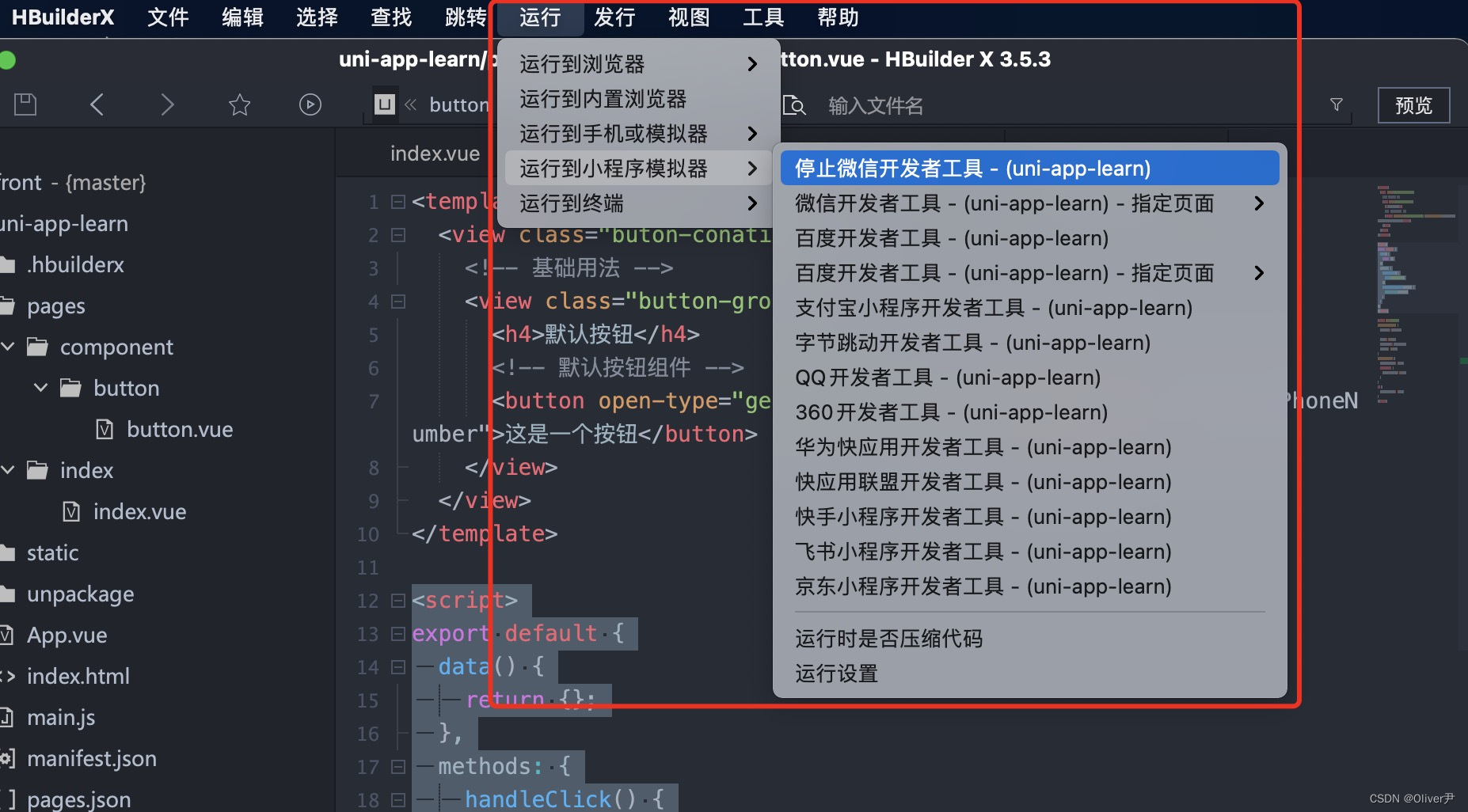Open App.vue in the file tree

(x=67, y=635)
